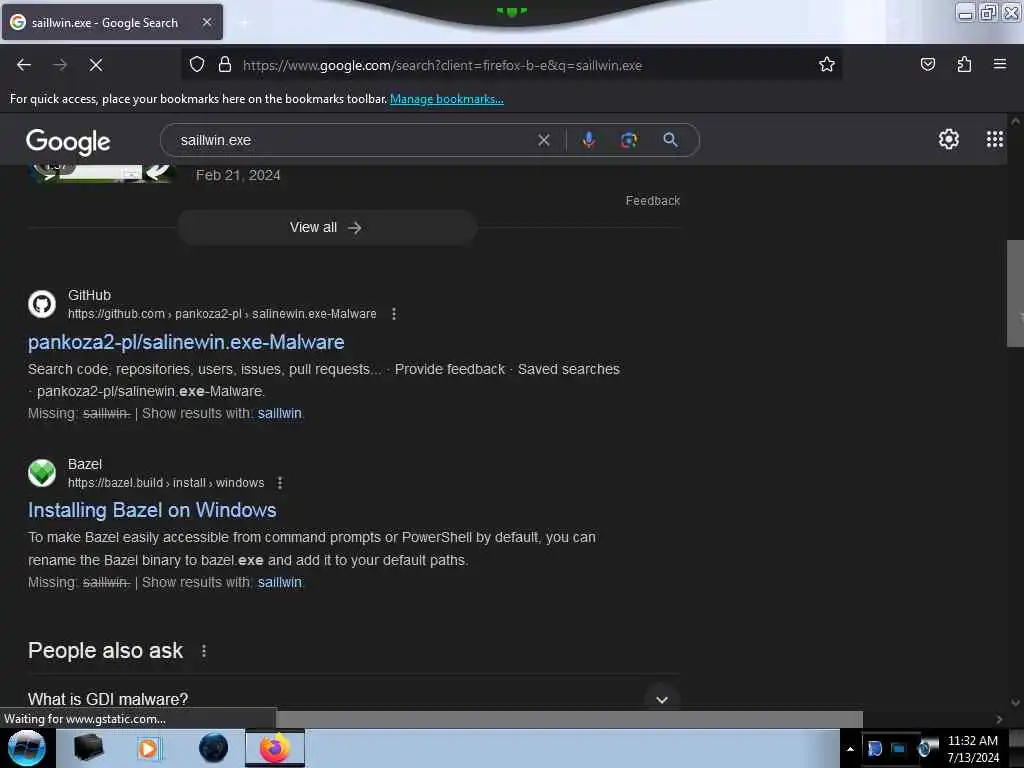Image resolution: width=1024 pixels, height=768 pixels.
Task: Save page to Pocket
Action: tap(927, 65)
